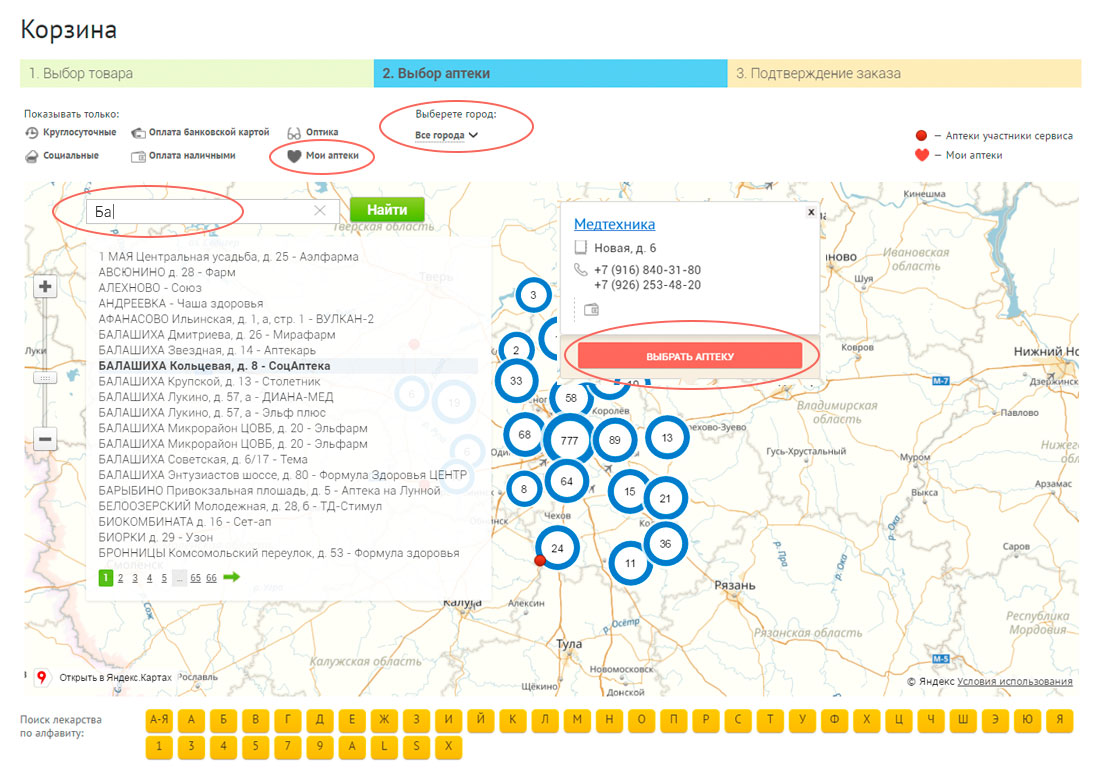The width and height of the screenshot is (1104, 779).
Task: Filter medicines by letter Я
Action: click(x=1060, y=720)
